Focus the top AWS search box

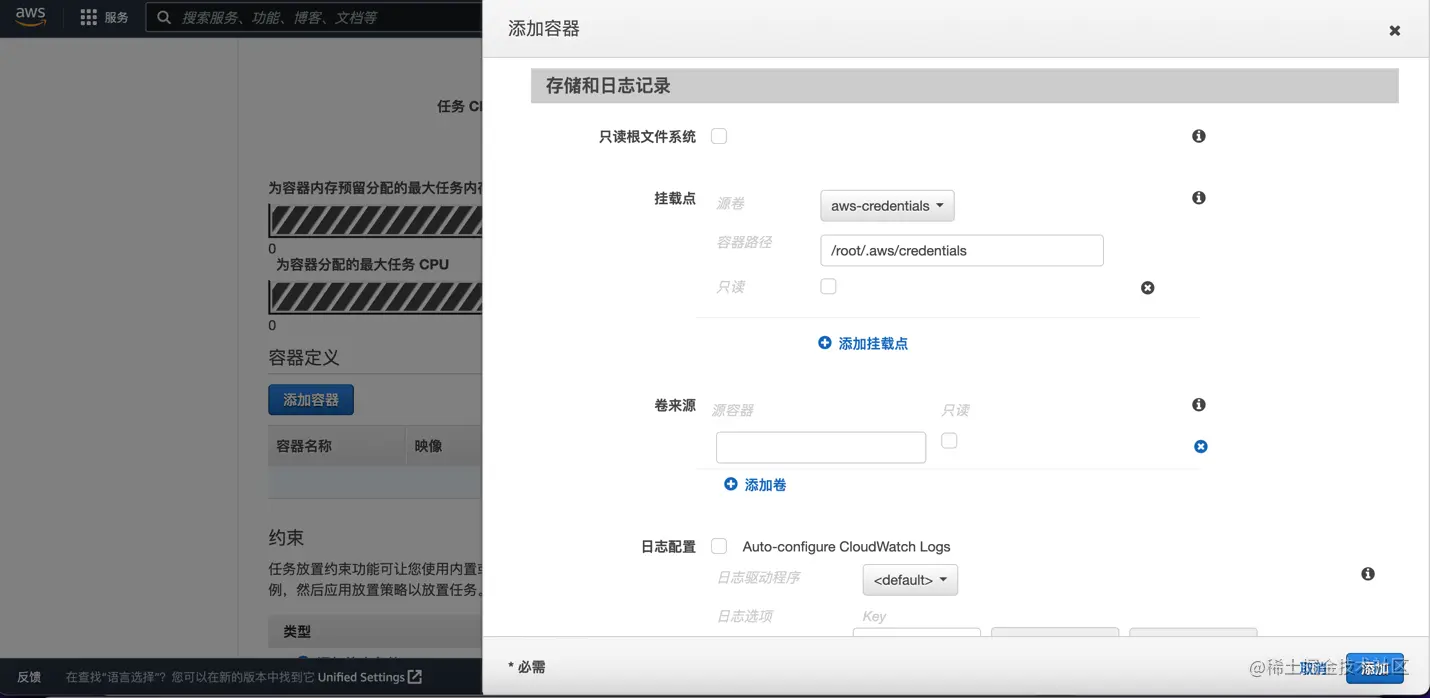point(314,17)
